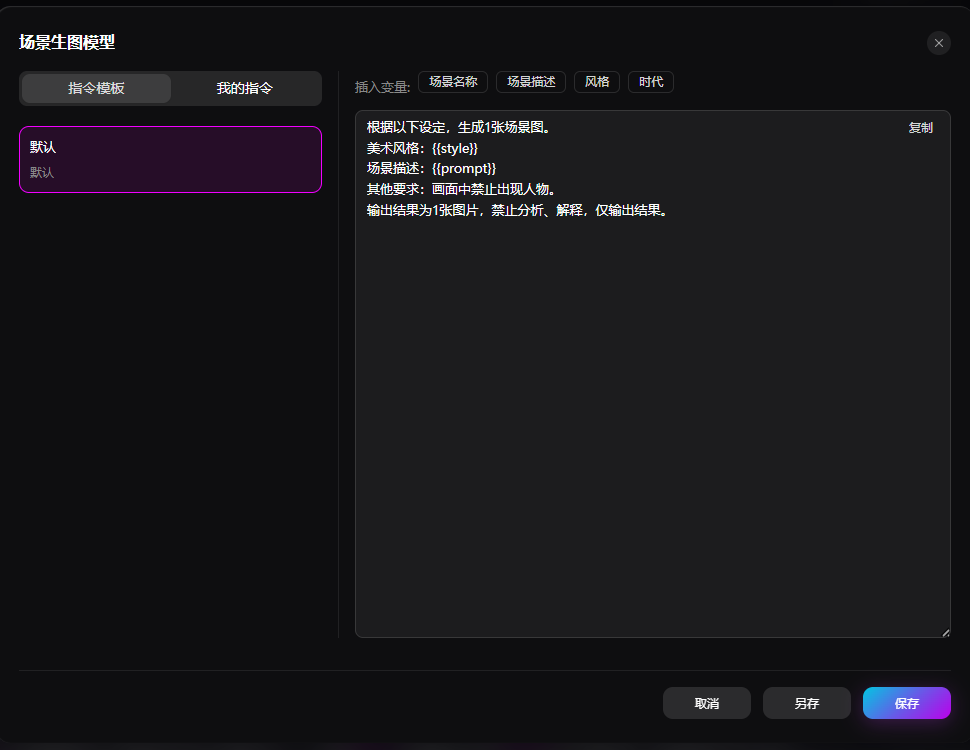Image resolution: width=970 pixels, height=750 pixels.
Task: Insert the 场景名称 variable
Action: coord(453,82)
